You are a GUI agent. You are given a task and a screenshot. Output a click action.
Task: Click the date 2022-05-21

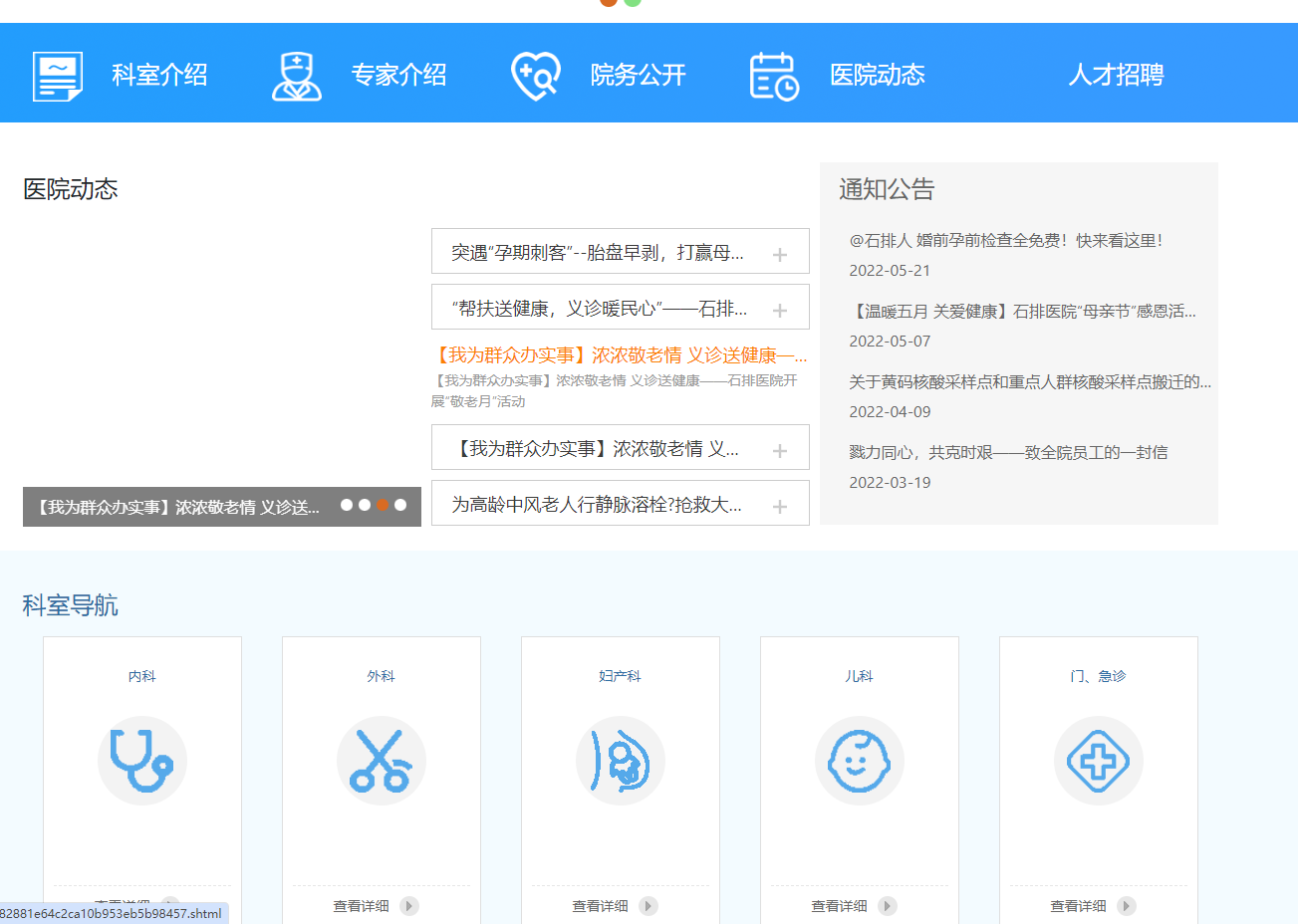click(890, 271)
